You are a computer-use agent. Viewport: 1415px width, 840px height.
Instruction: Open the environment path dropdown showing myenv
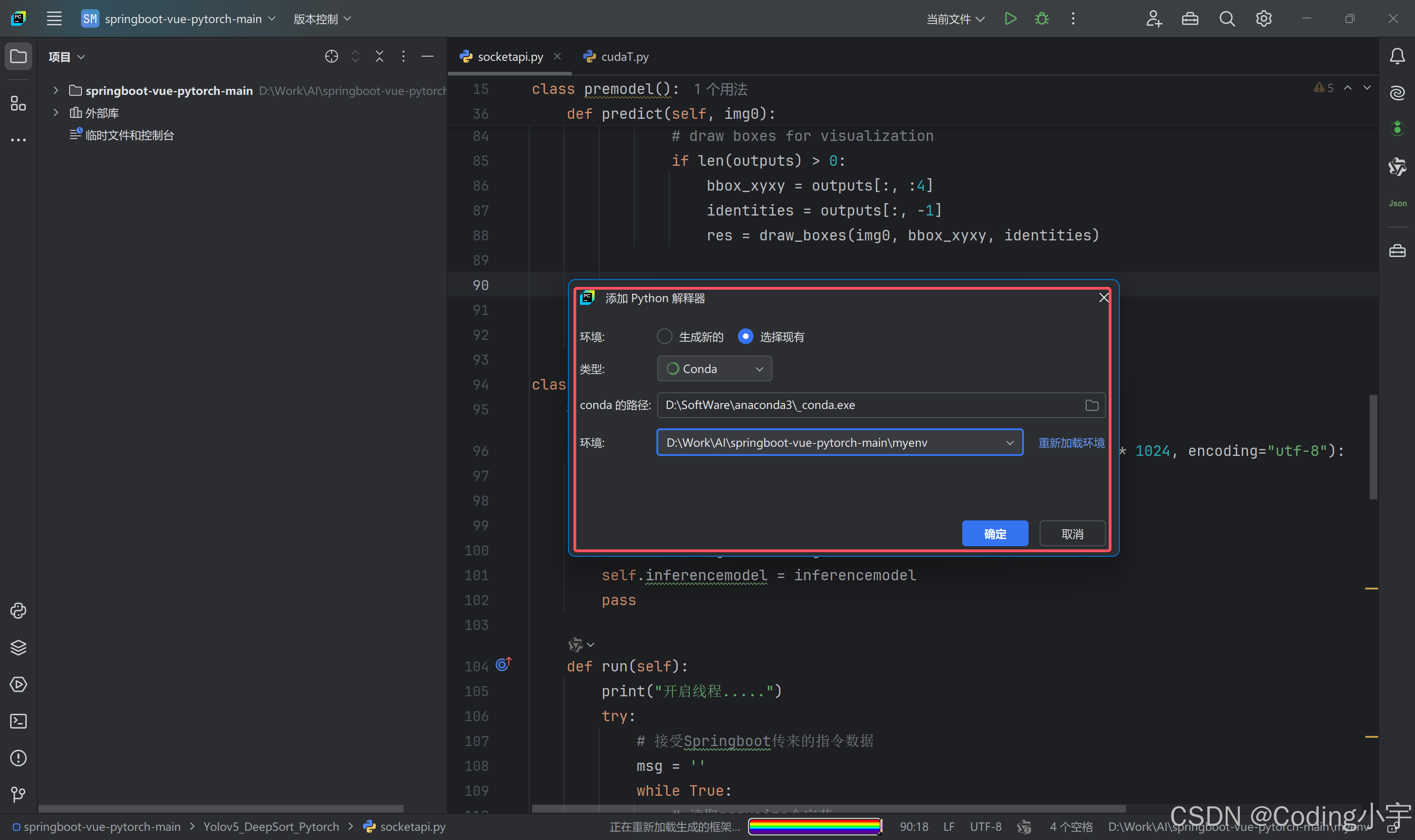(1010, 442)
